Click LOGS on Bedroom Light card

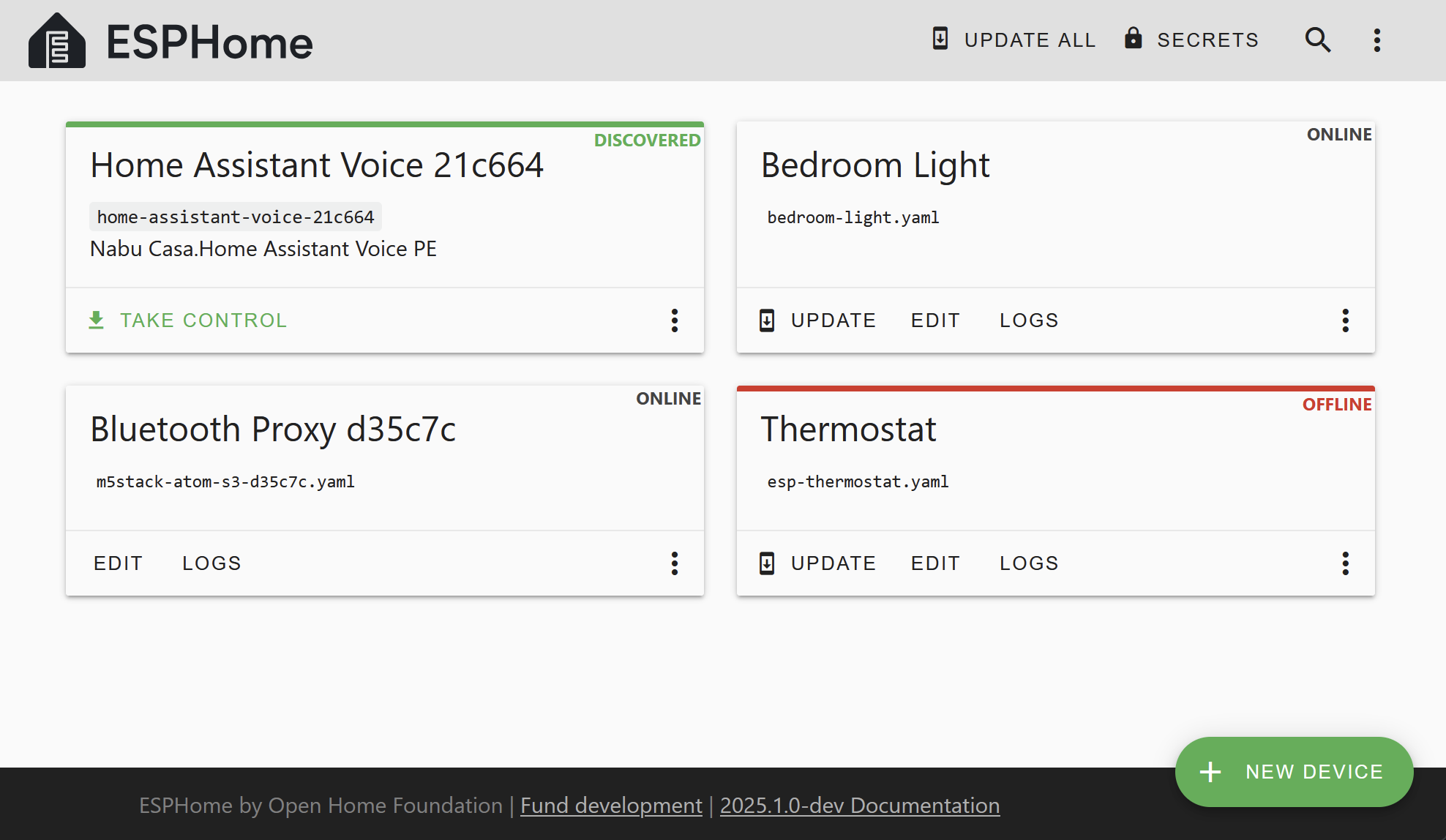[x=1029, y=320]
